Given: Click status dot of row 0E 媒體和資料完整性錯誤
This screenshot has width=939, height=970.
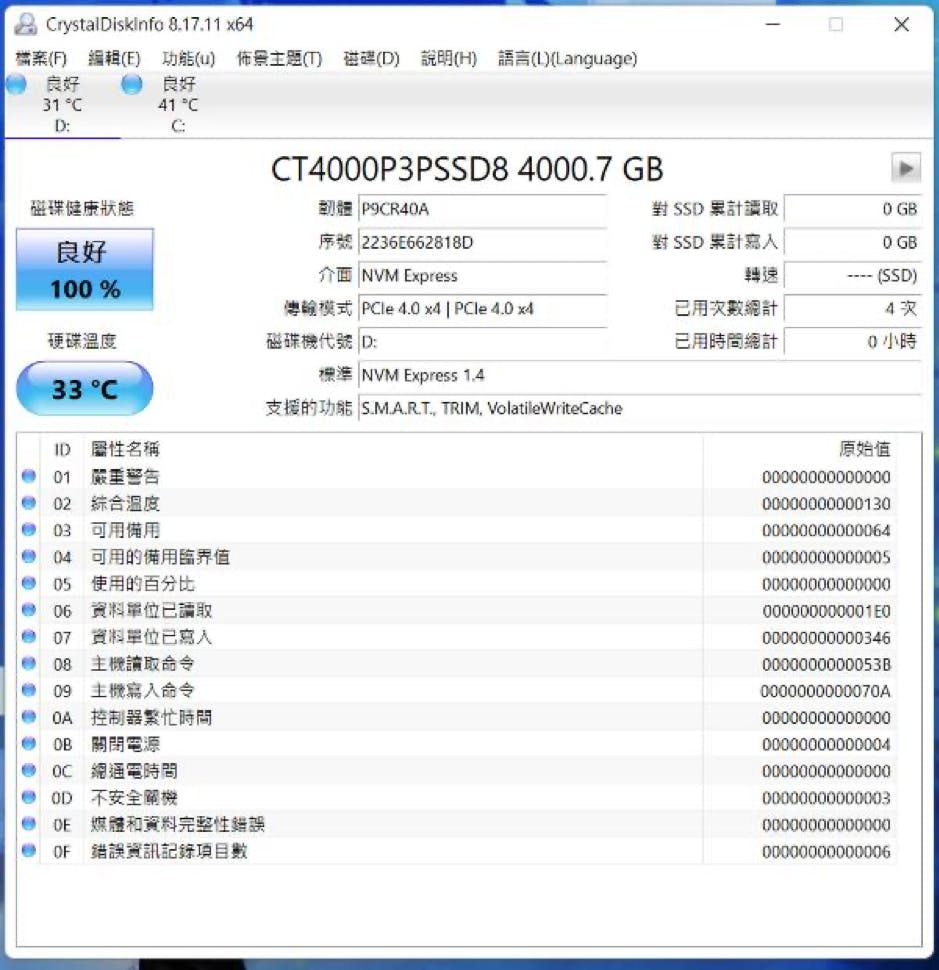Looking at the screenshot, I should (28, 823).
